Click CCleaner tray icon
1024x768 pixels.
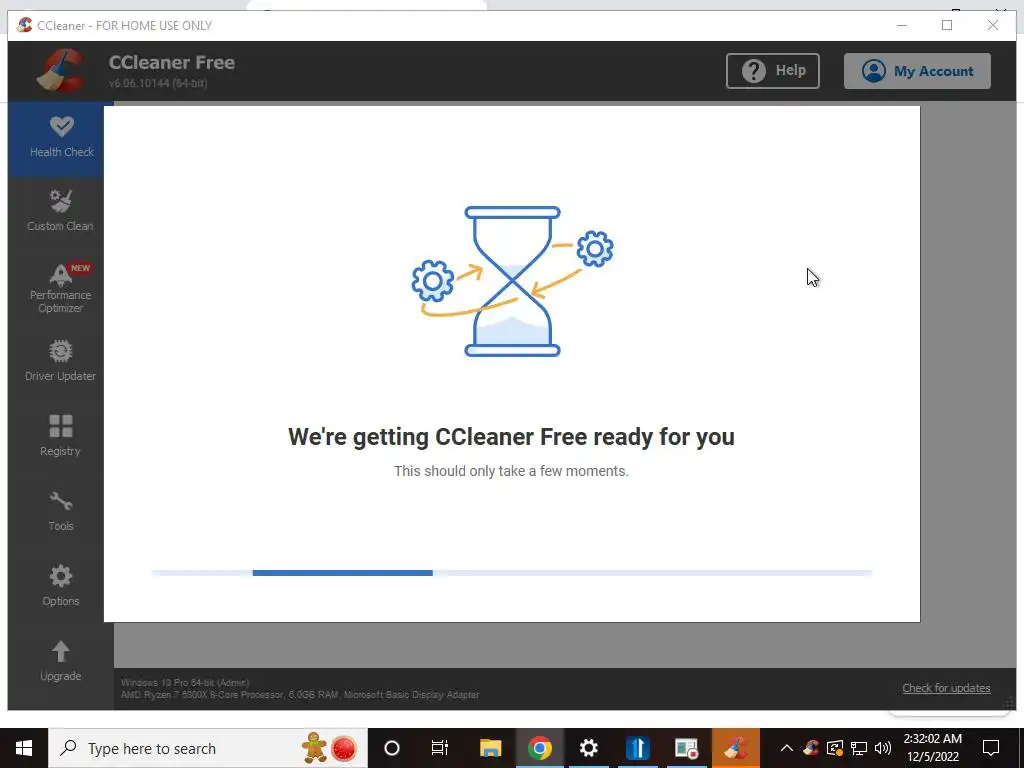811,748
